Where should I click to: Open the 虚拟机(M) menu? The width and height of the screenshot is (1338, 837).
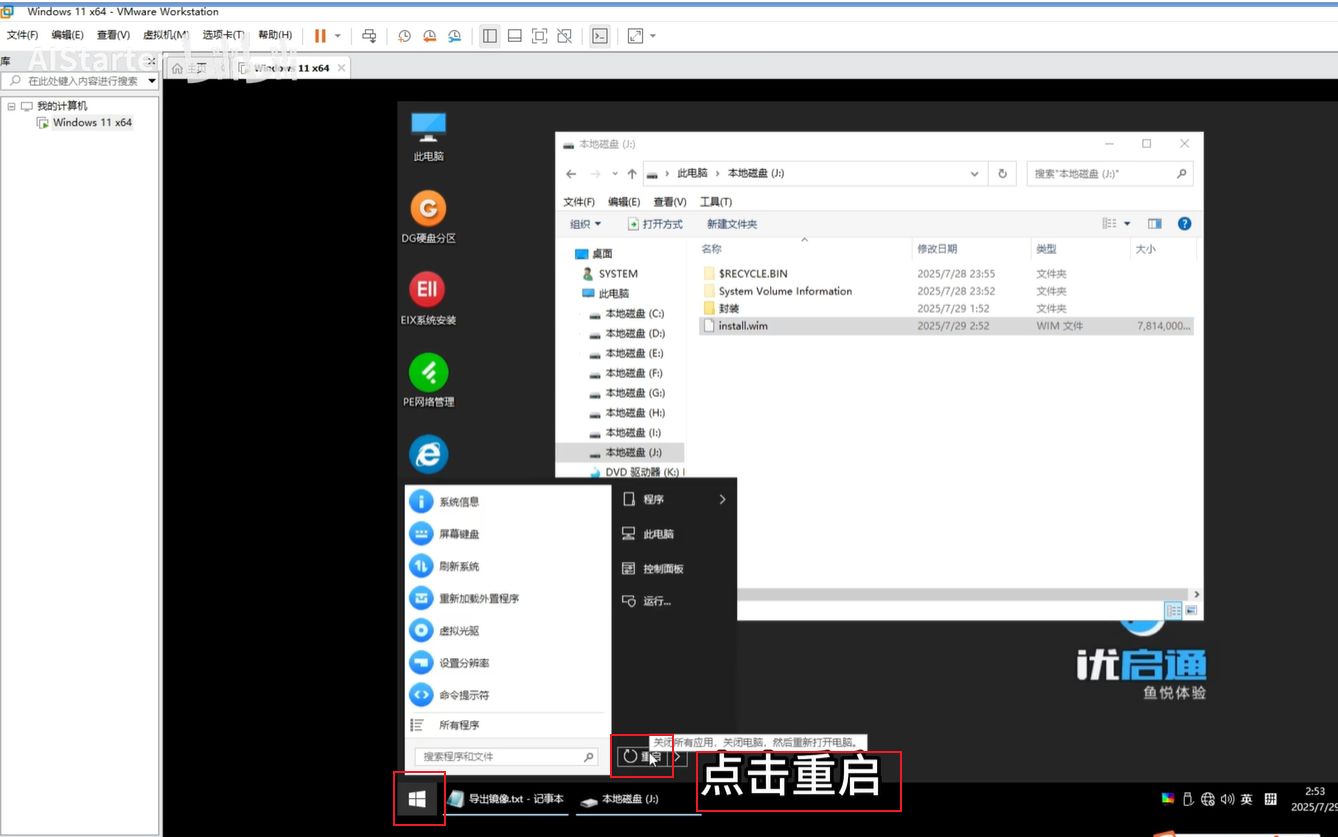click(166, 35)
